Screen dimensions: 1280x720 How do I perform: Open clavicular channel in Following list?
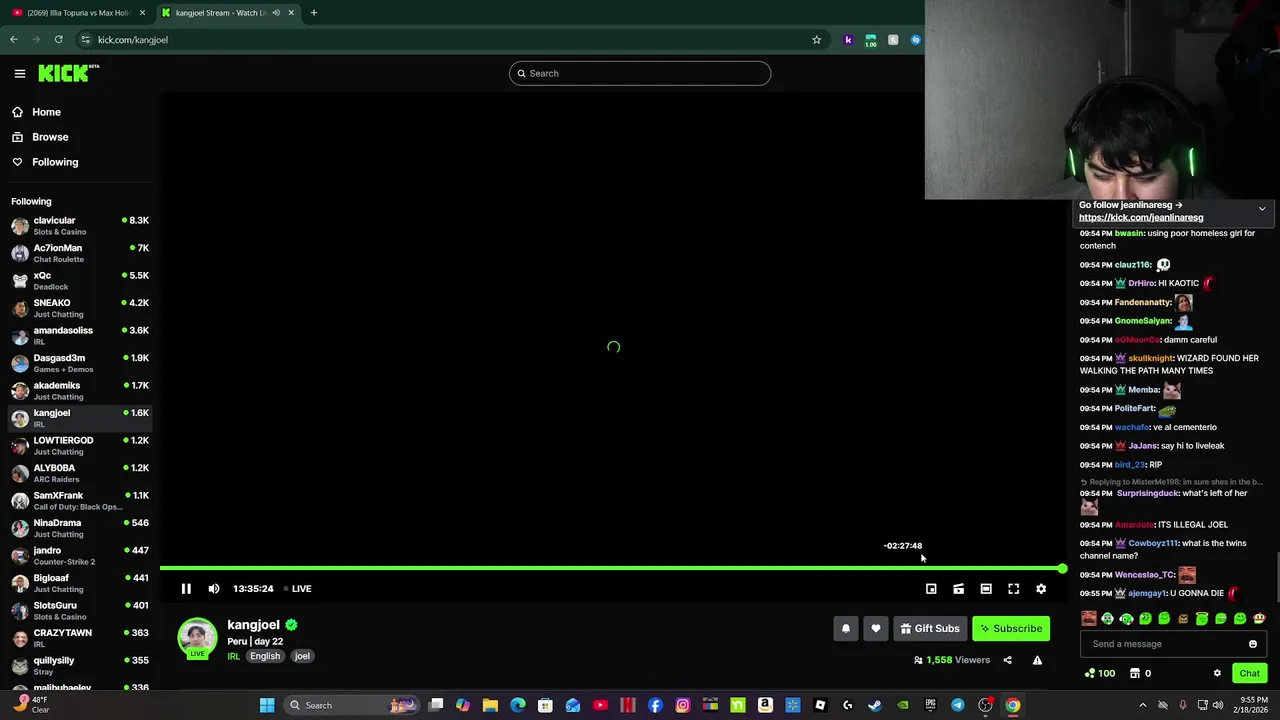[x=80, y=226]
